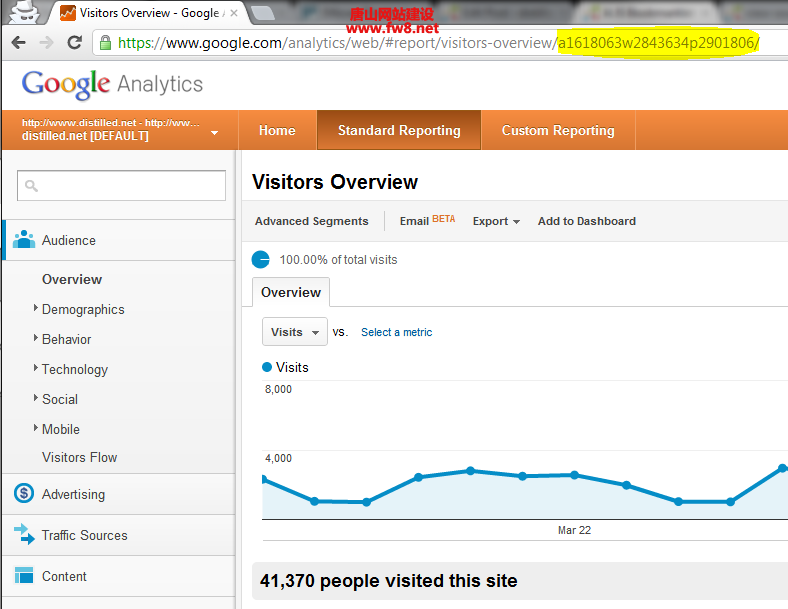This screenshot has width=788, height=609.
Task: Open the Export dropdown menu
Action: click(x=496, y=221)
